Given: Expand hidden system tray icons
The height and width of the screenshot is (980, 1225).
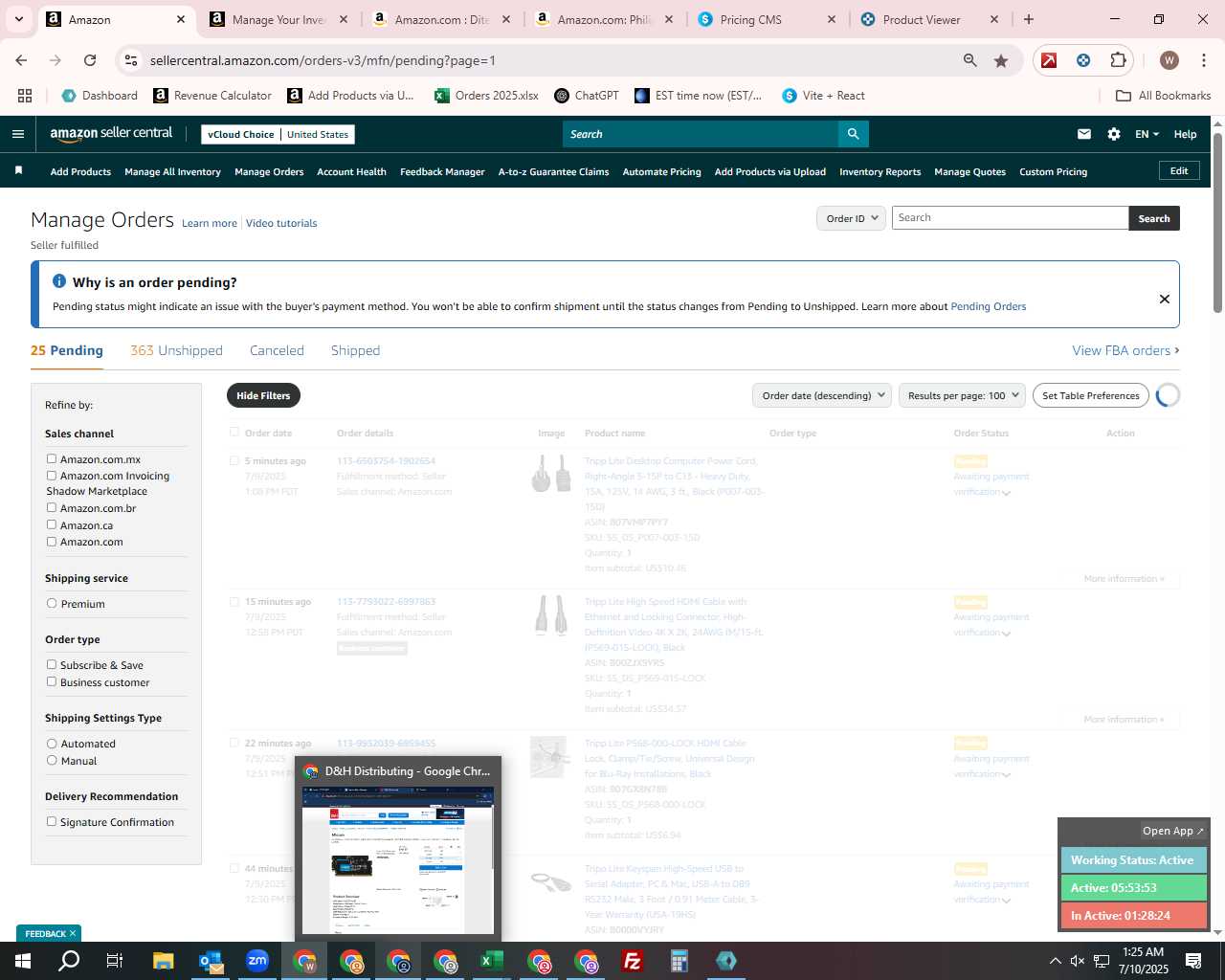Looking at the screenshot, I should click(x=1056, y=961).
